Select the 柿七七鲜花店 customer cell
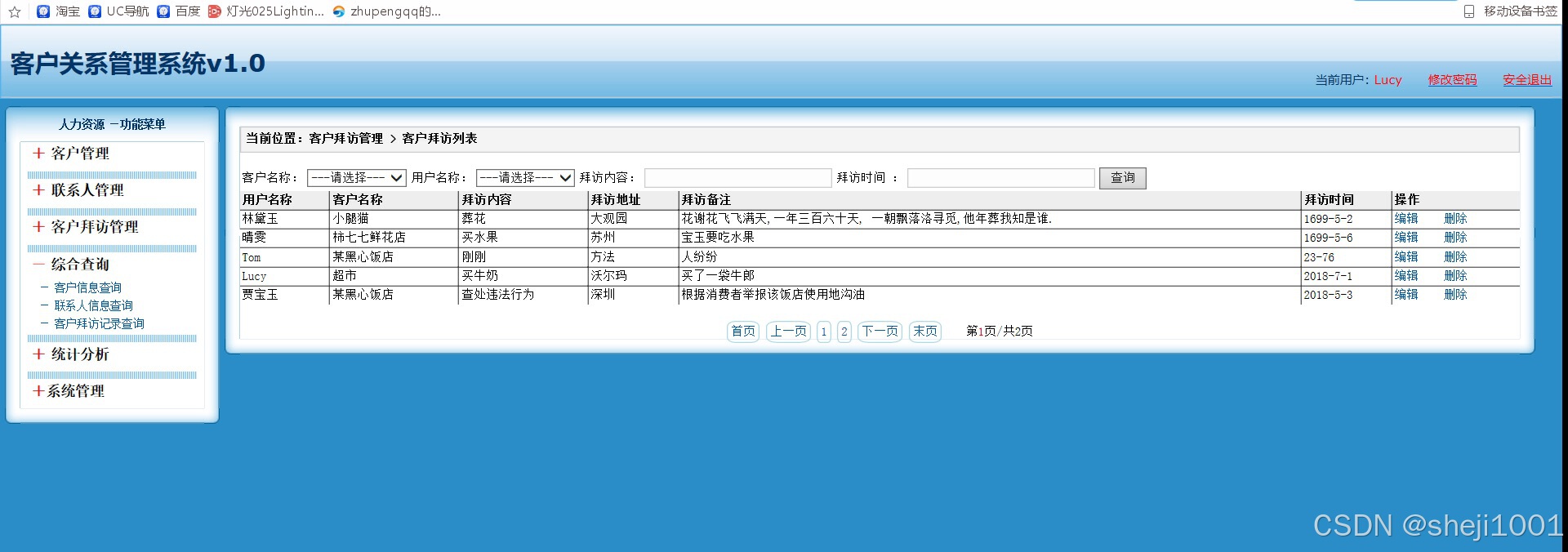 tap(394, 238)
